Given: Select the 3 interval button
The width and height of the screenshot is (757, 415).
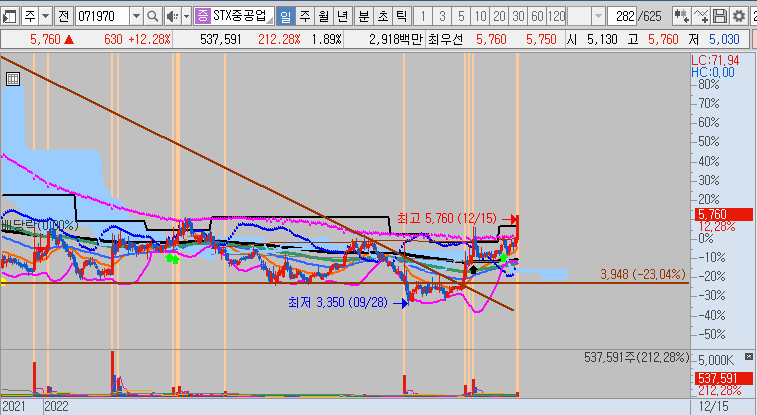Looking at the screenshot, I should pos(442,16).
